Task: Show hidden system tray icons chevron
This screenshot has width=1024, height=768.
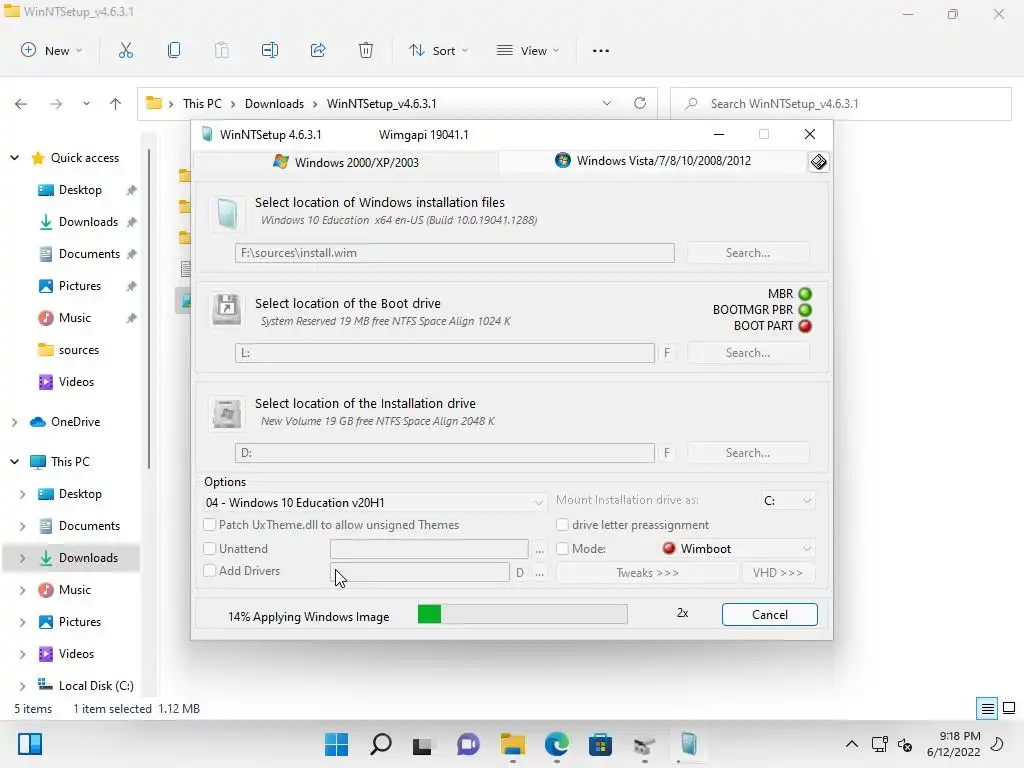Action: click(x=852, y=744)
